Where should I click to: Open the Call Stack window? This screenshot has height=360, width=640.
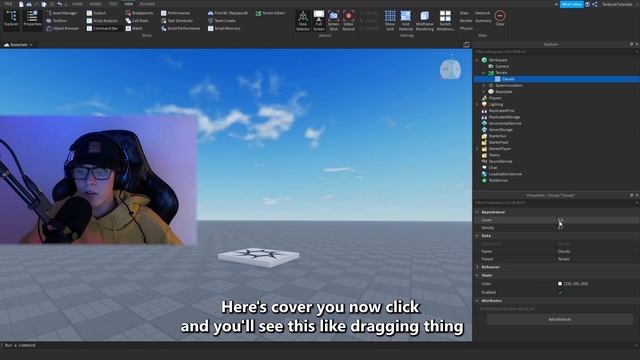137,21
